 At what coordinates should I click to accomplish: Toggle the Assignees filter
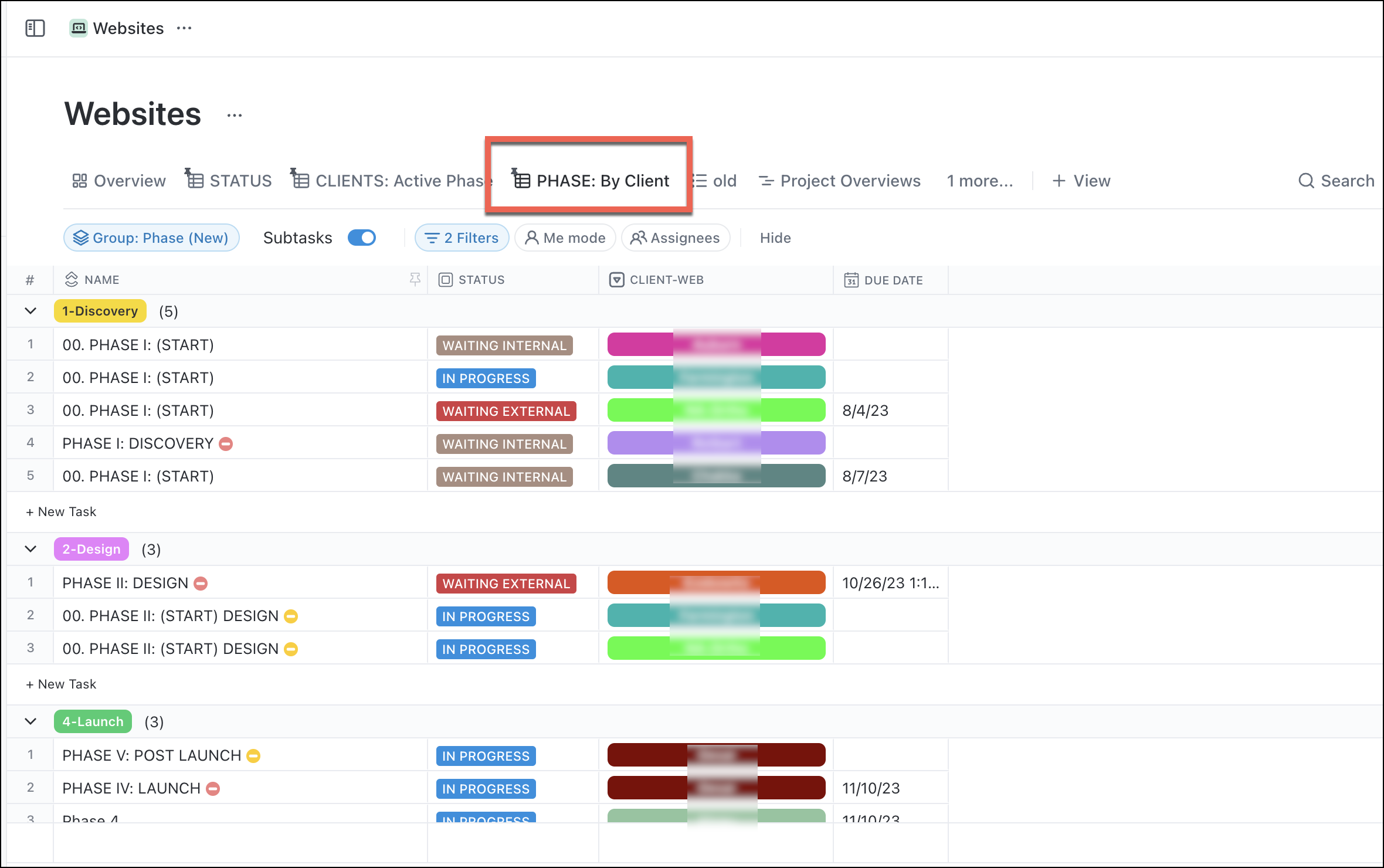point(676,238)
